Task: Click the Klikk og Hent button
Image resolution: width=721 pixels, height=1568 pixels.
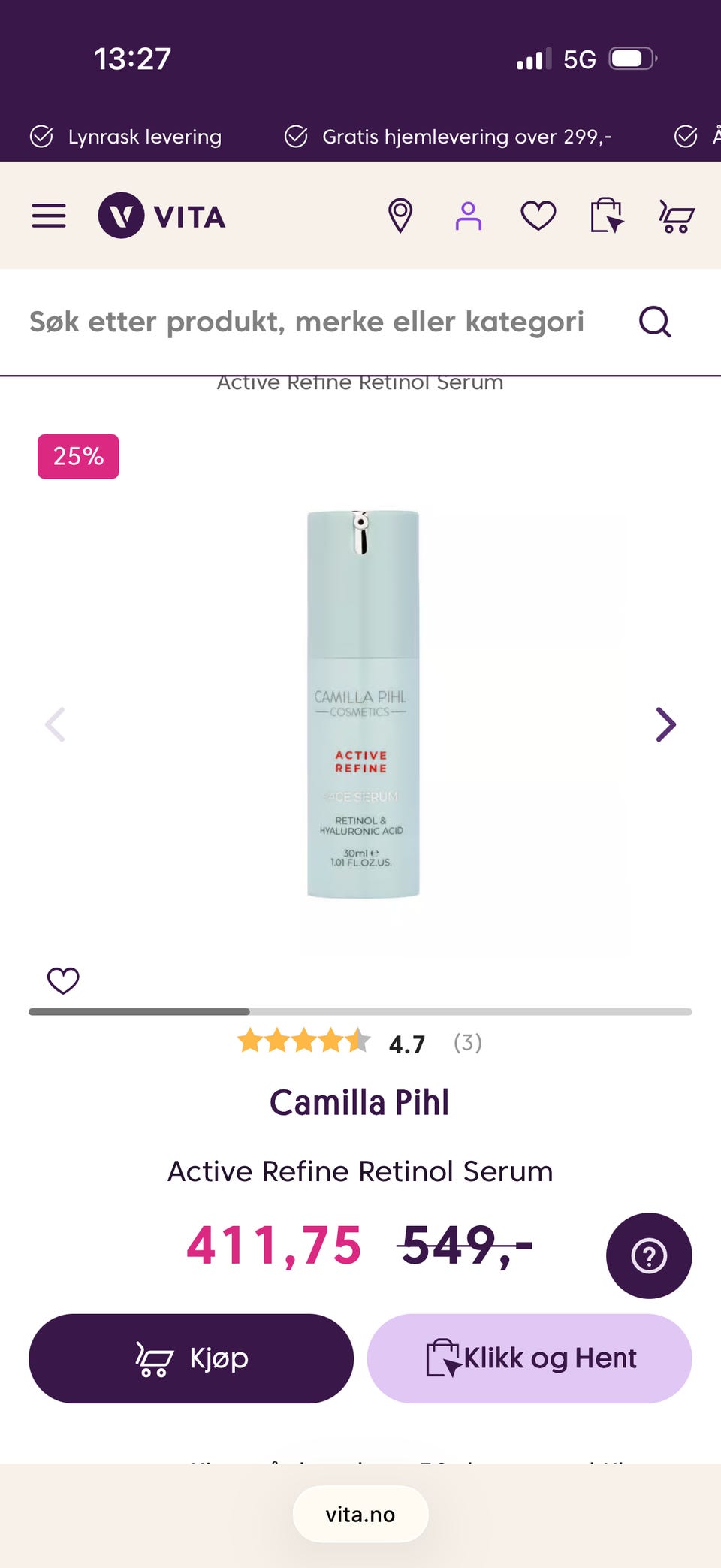Action: [x=529, y=1358]
